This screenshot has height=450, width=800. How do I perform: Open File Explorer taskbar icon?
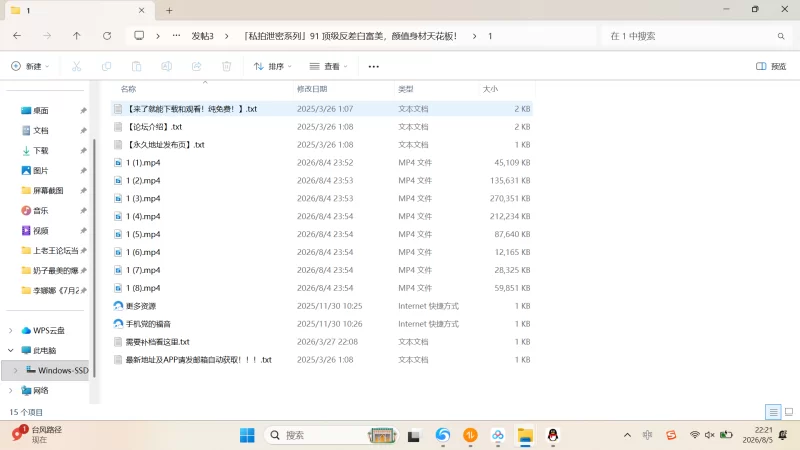coord(525,435)
